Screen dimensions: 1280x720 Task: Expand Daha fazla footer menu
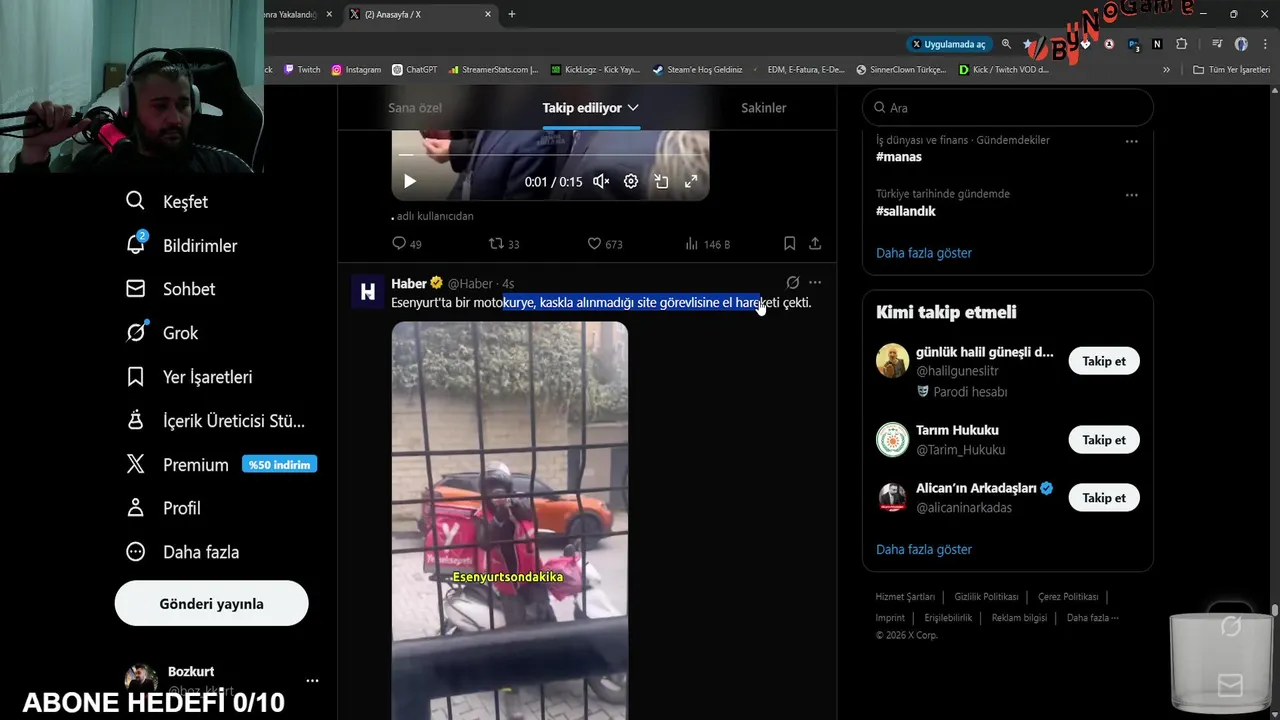(1092, 618)
